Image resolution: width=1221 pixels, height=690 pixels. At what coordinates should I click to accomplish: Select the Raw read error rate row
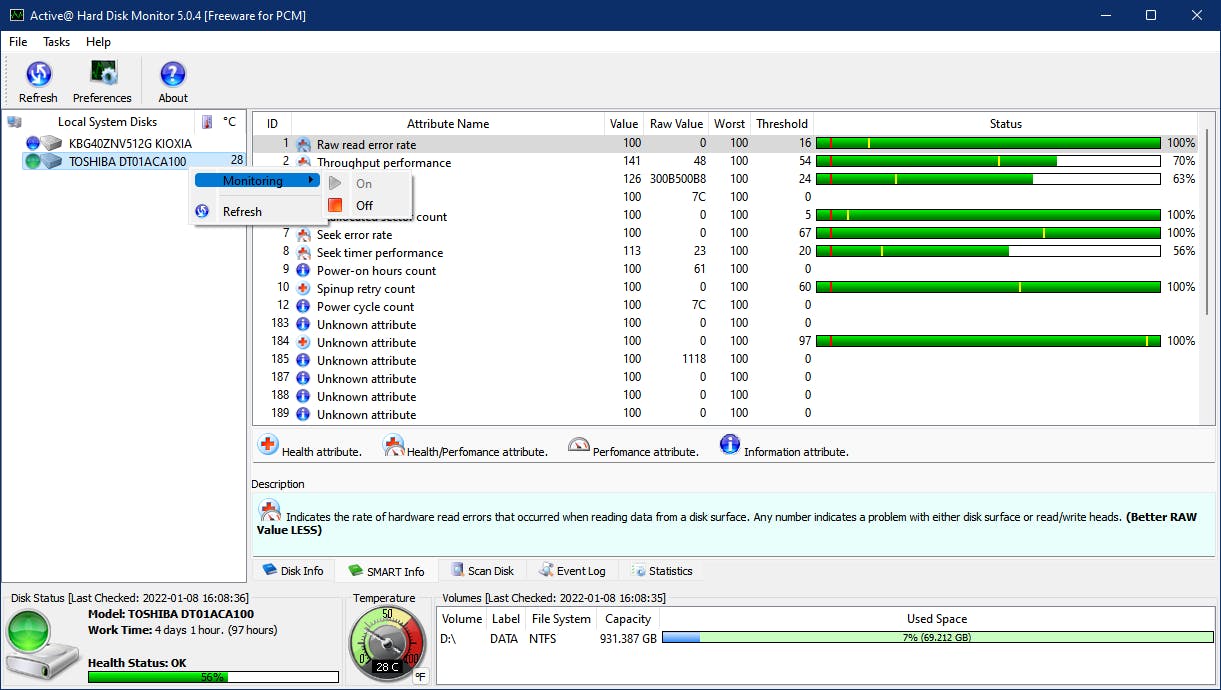[725, 145]
